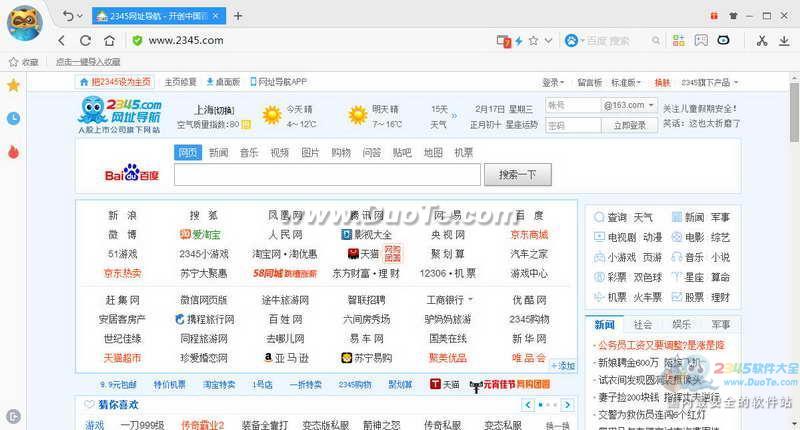This screenshot has height=430, width=800.
Task: Open dropdown next to undo tab arrow
Action: [80, 16]
